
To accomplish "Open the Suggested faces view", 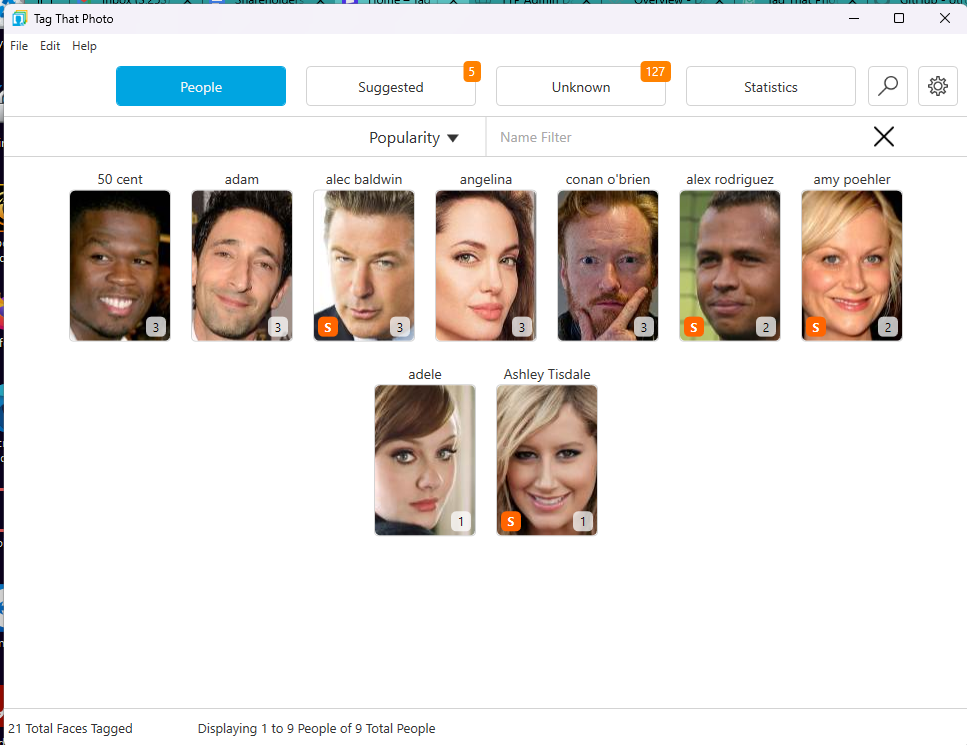I will tap(390, 87).
